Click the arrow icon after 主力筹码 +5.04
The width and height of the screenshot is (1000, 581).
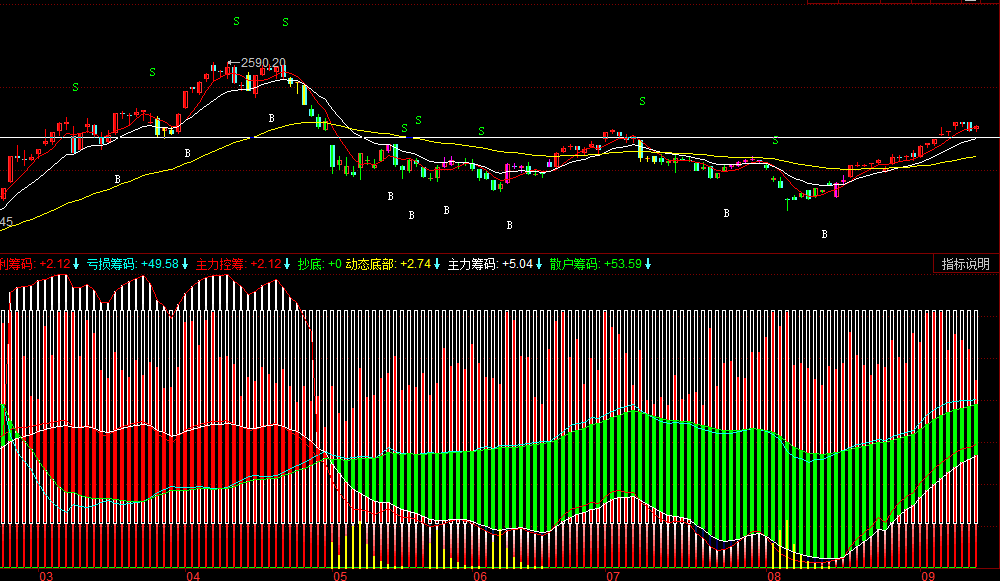point(539,264)
